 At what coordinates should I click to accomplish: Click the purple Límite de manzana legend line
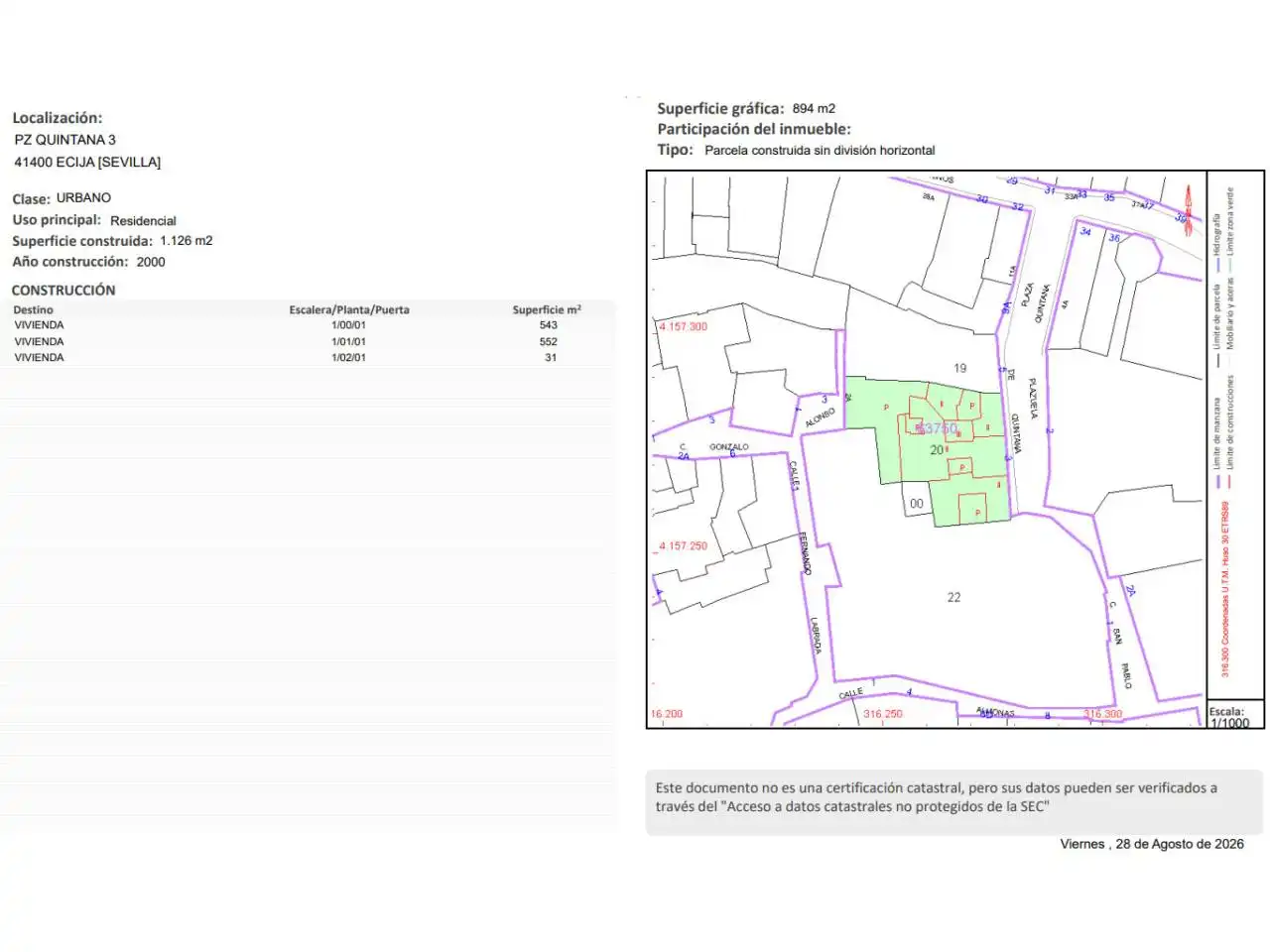pos(1217,482)
